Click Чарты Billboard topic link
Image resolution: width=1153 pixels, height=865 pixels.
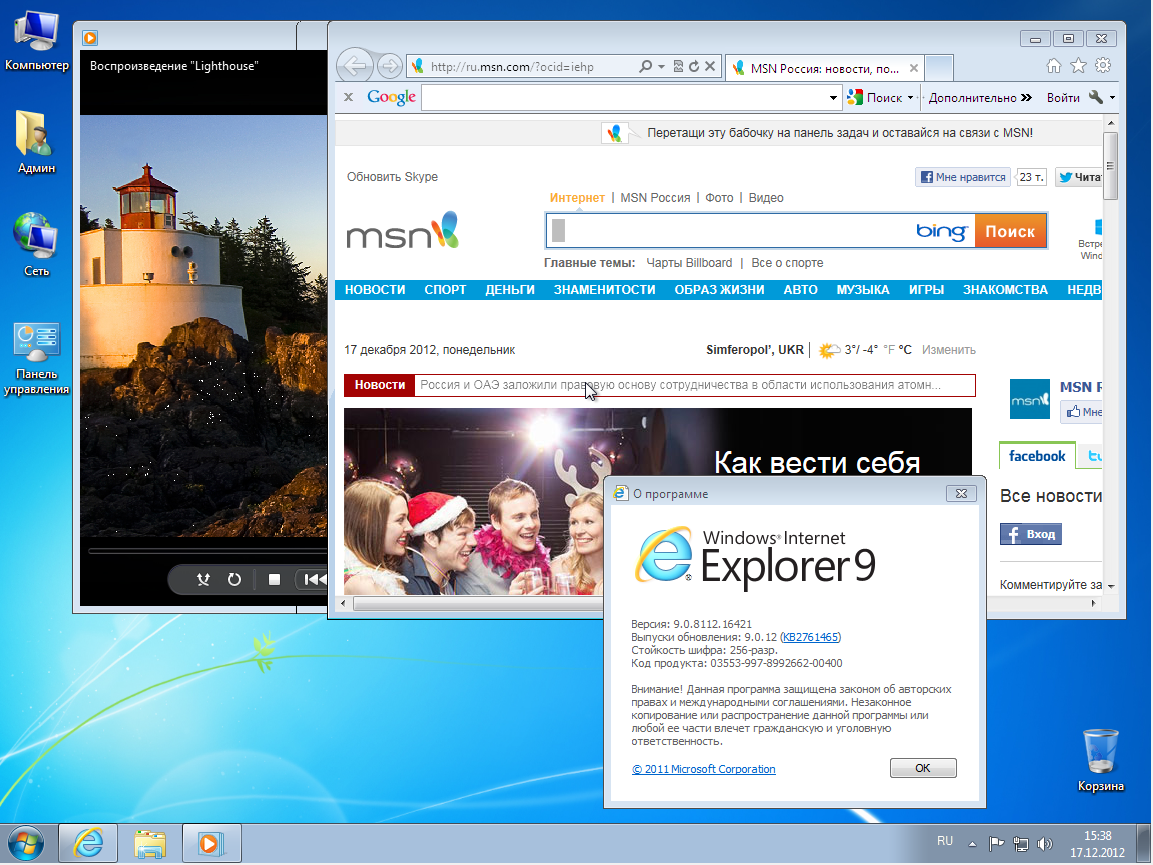(689, 263)
